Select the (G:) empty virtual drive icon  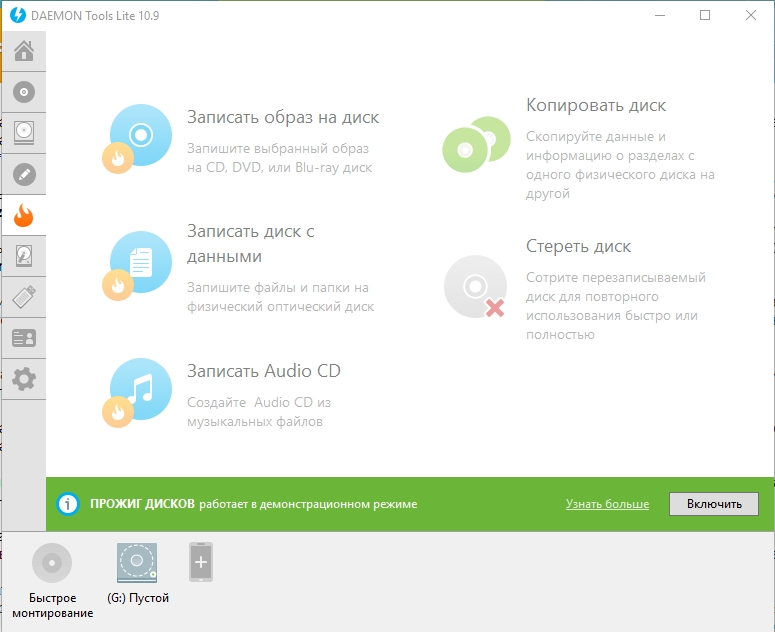[137, 563]
